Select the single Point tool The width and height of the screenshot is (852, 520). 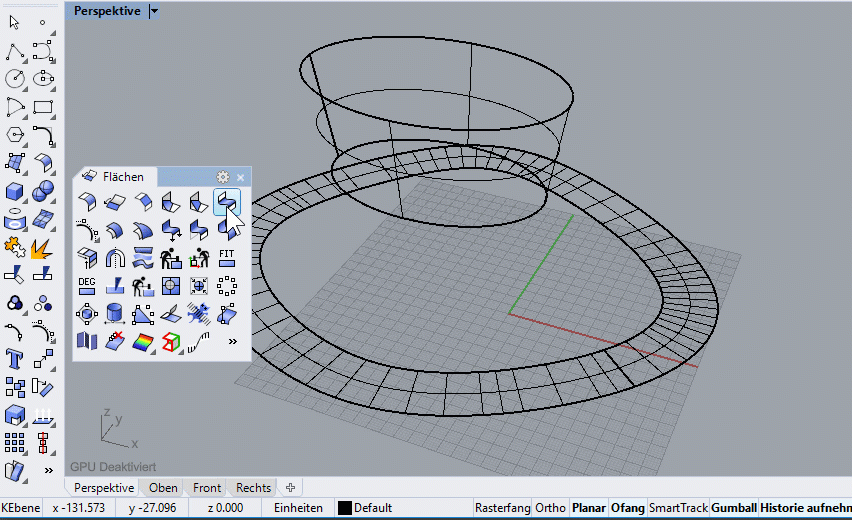(x=43, y=23)
